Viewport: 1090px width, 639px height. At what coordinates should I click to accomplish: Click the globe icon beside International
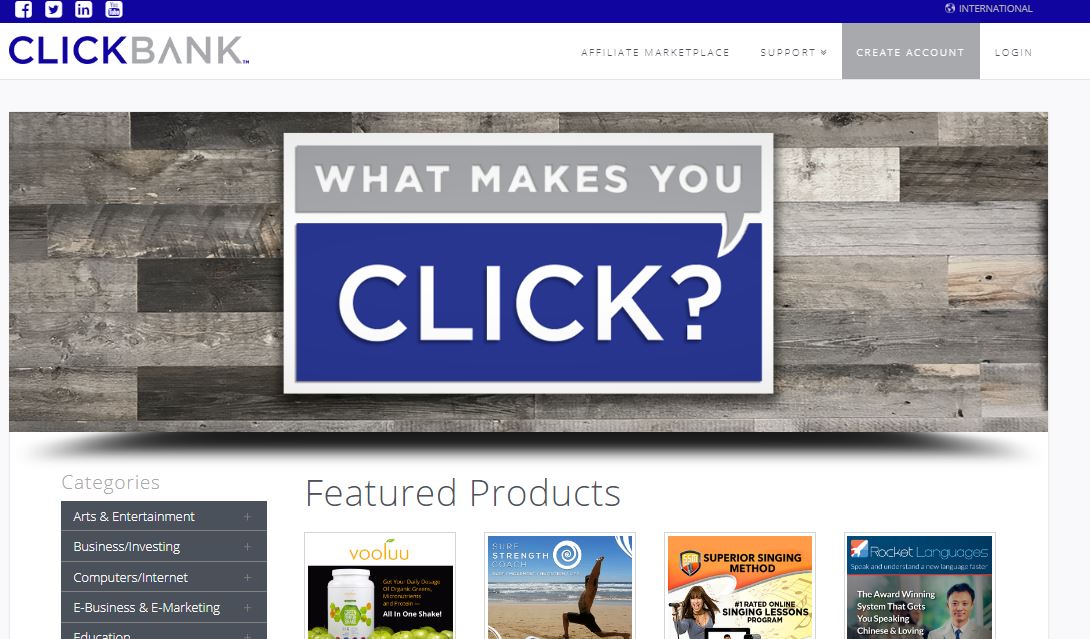[x=950, y=8]
